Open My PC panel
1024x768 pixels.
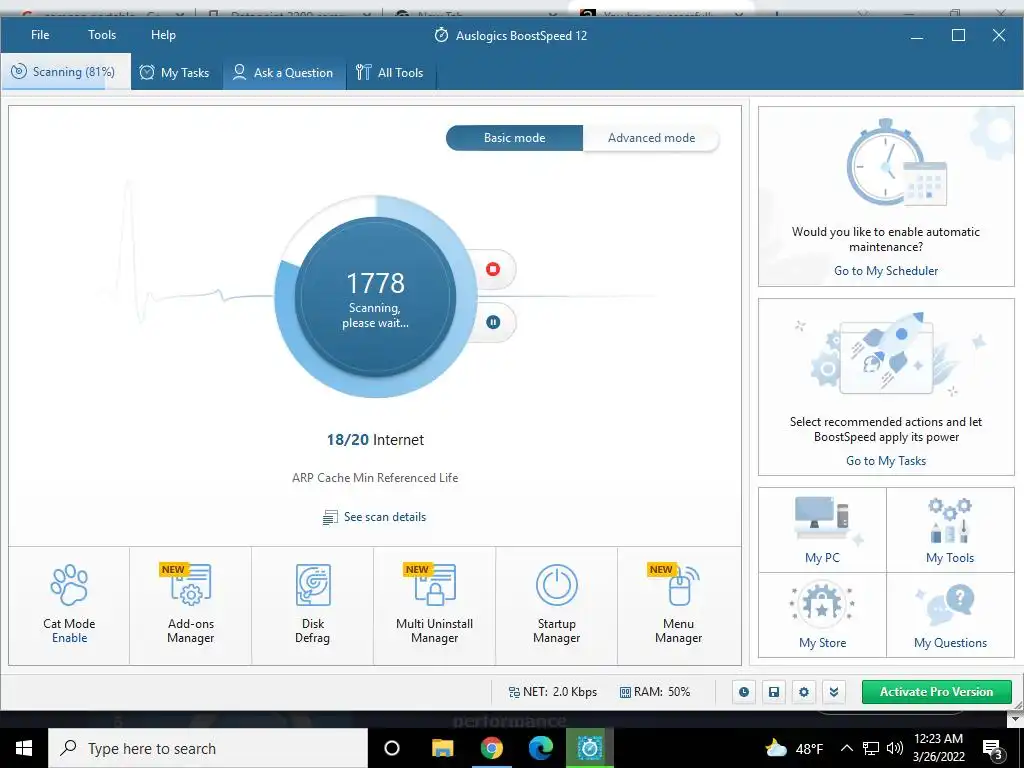pos(822,530)
